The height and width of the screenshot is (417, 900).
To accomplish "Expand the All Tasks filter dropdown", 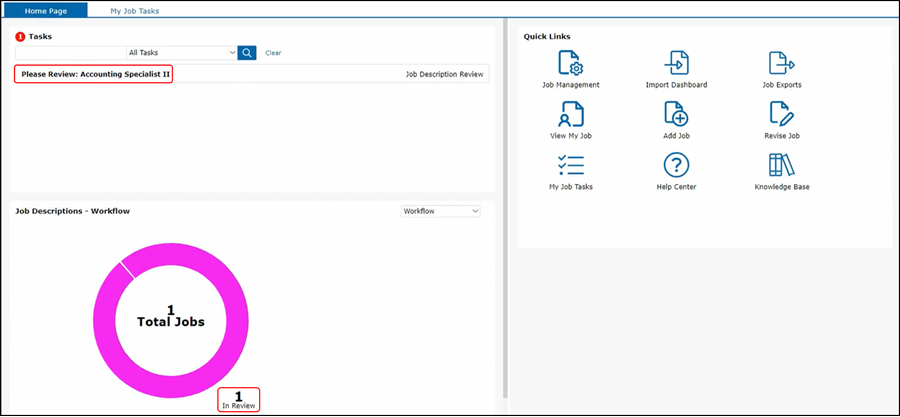I will (x=181, y=52).
